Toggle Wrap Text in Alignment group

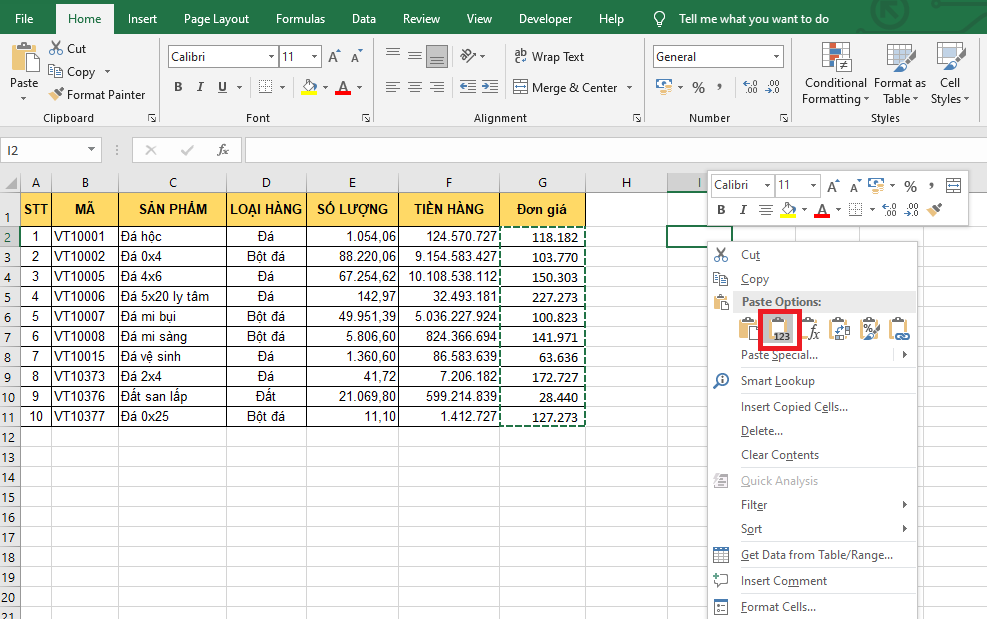548,57
